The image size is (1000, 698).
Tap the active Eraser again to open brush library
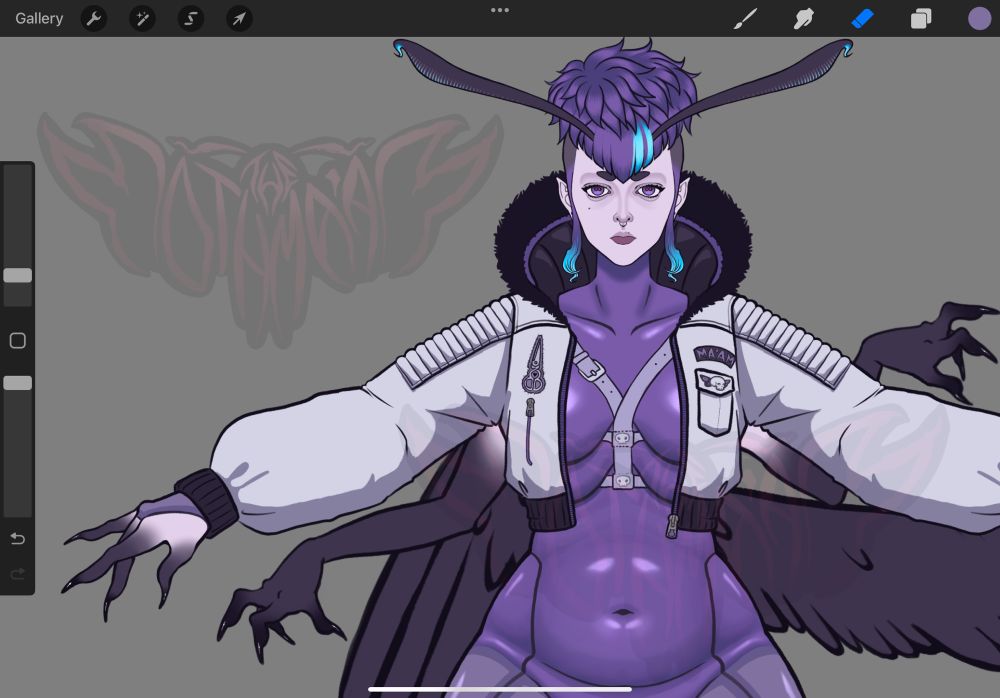tap(862, 18)
